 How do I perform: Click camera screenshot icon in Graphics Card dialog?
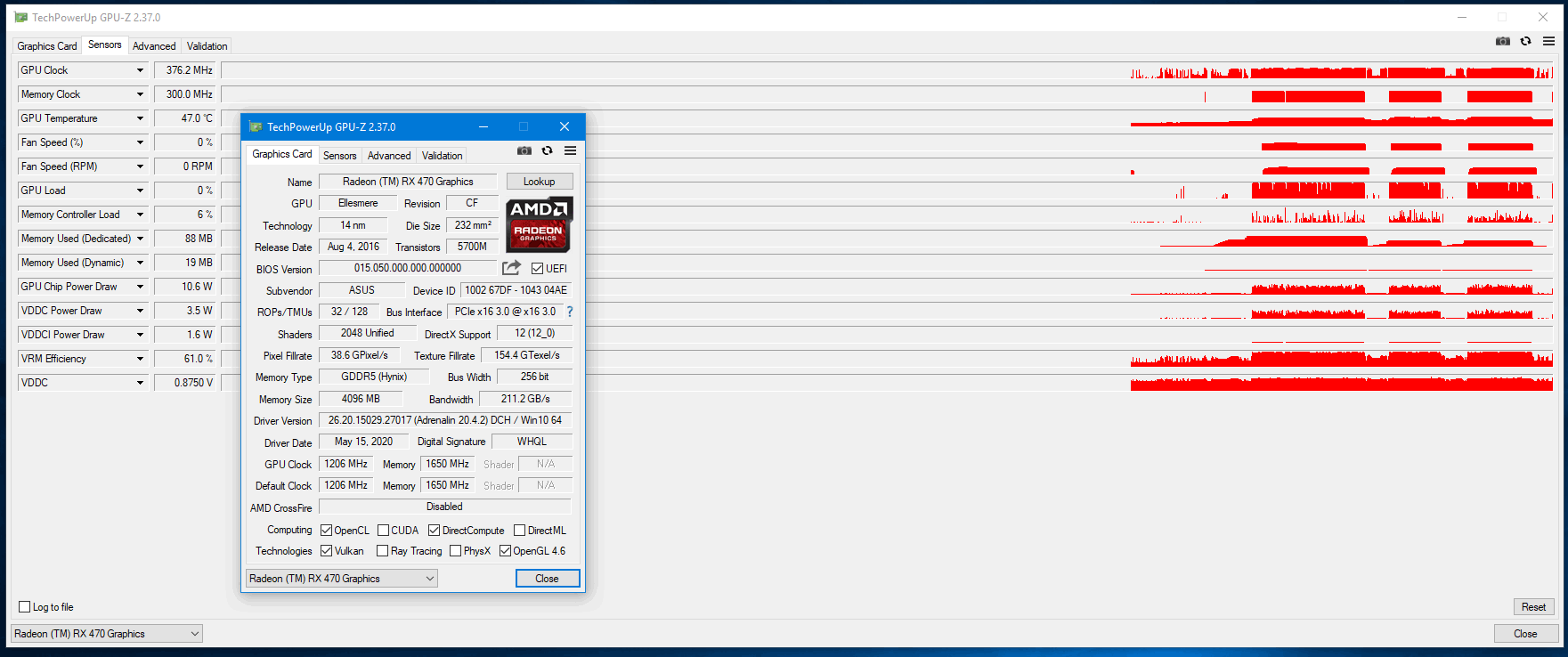coord(524,150)
